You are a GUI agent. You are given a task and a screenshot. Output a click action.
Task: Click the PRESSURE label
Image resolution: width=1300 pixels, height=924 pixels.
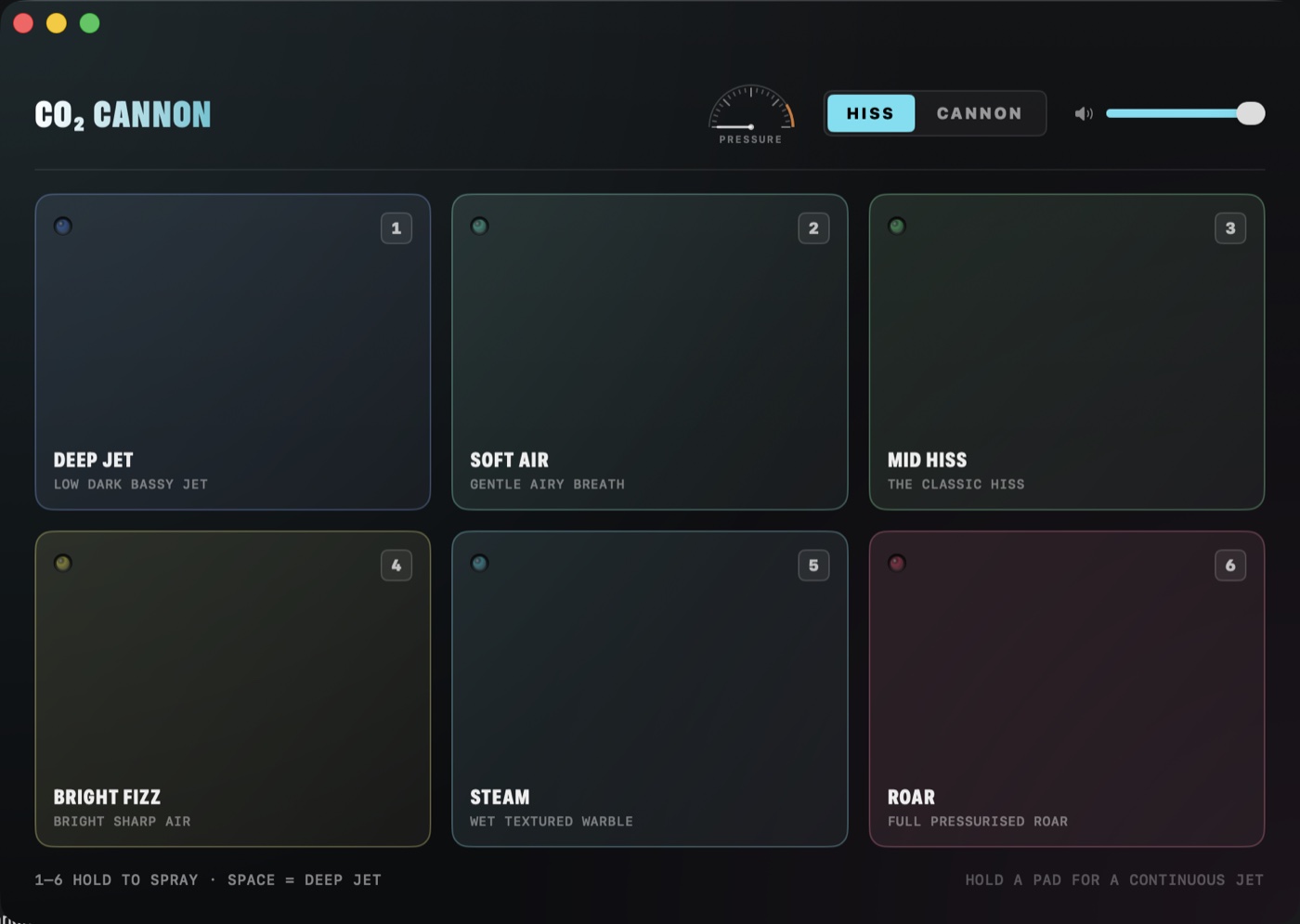coord(750,139)
